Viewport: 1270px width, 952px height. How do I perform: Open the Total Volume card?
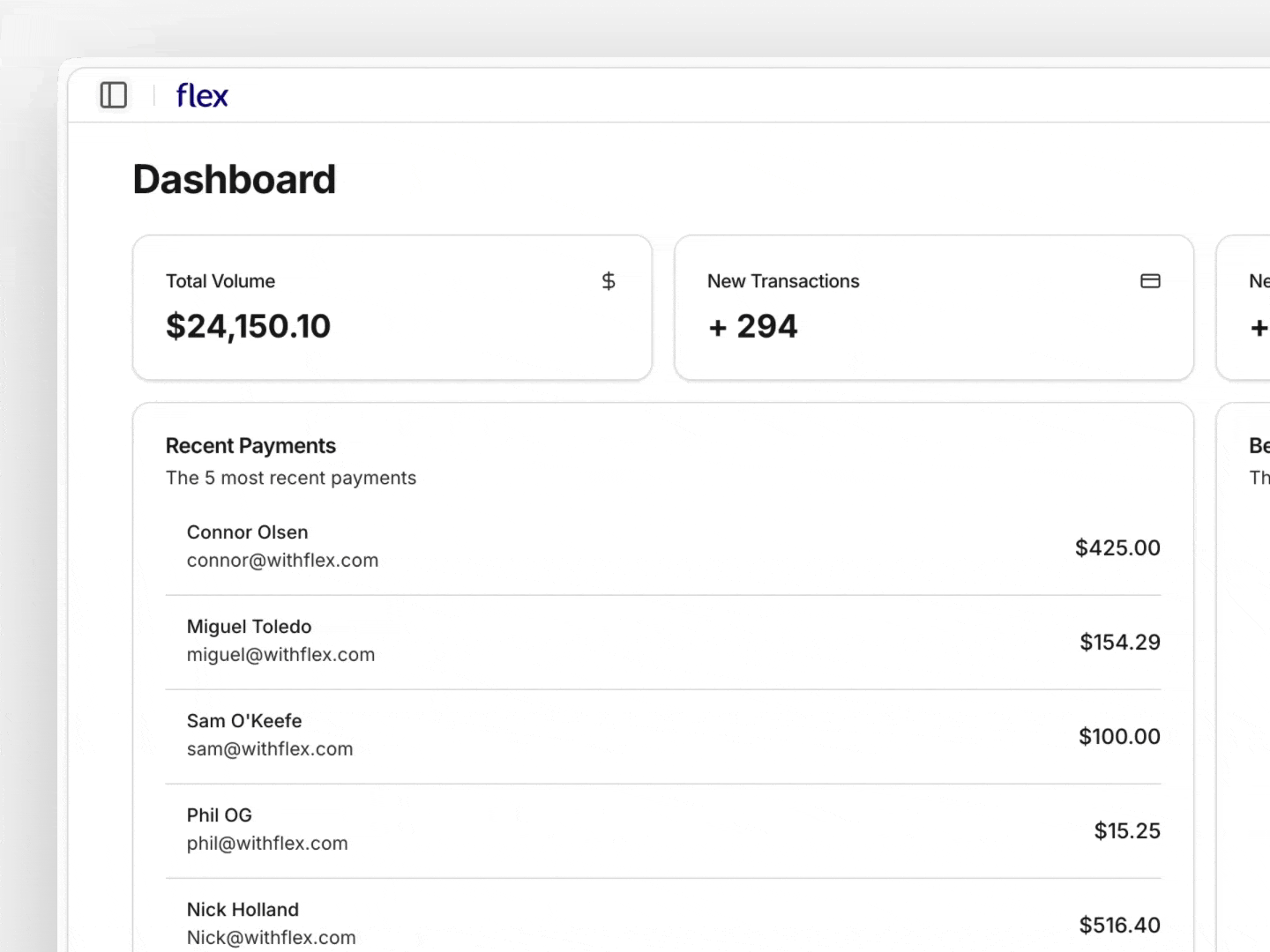pos(392,308)
